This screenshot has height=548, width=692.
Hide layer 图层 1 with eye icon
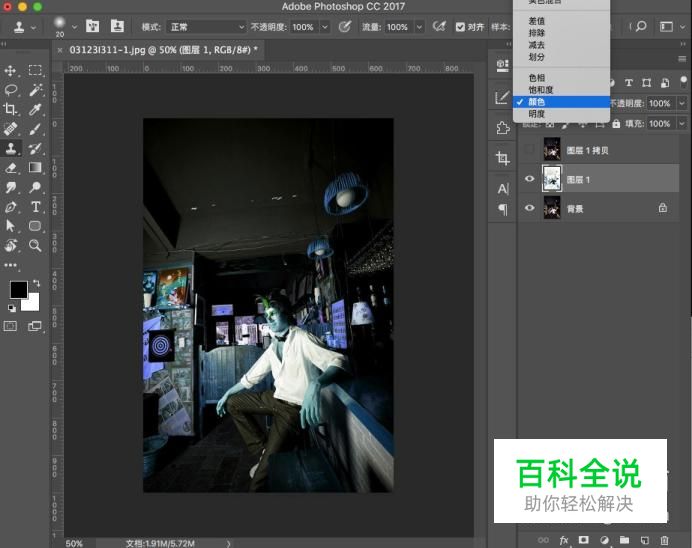point(530,179)
